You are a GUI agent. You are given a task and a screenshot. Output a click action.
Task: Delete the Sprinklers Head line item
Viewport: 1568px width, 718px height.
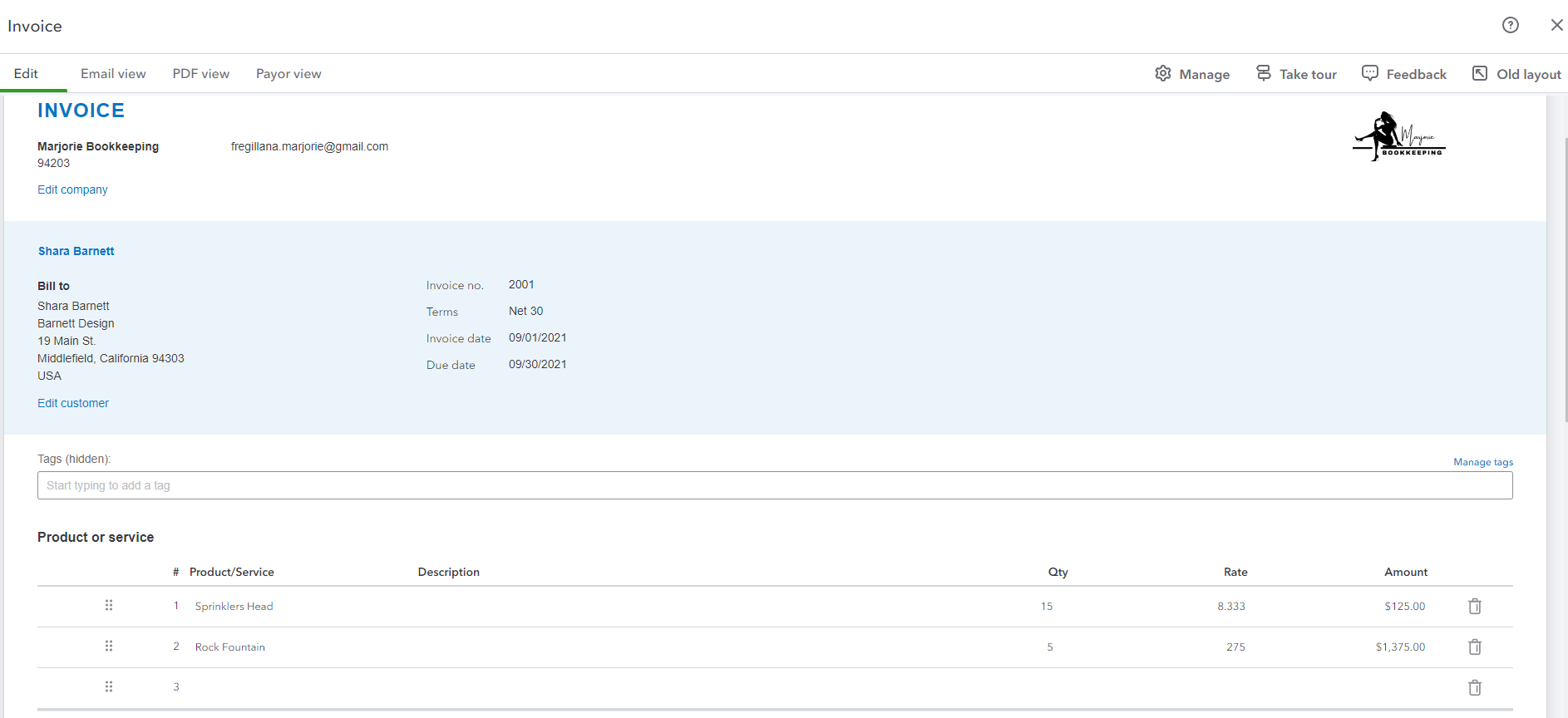click(1475, 606)
